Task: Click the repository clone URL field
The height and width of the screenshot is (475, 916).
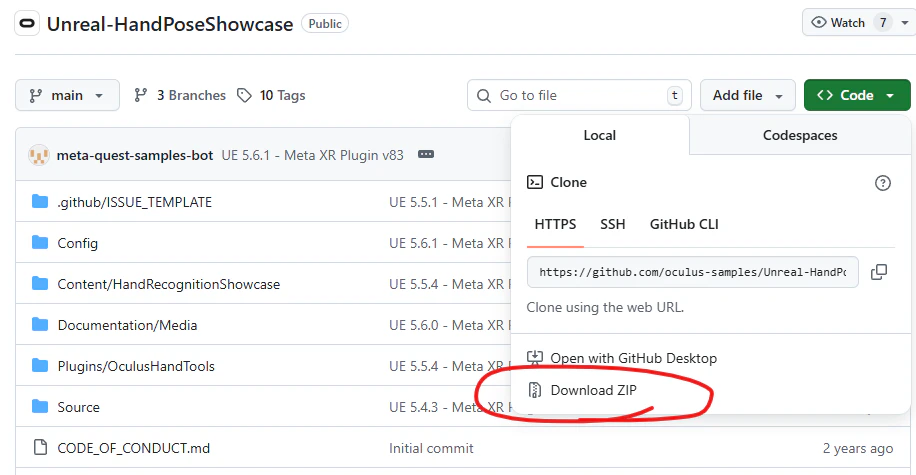Action: tap(693, 272)
